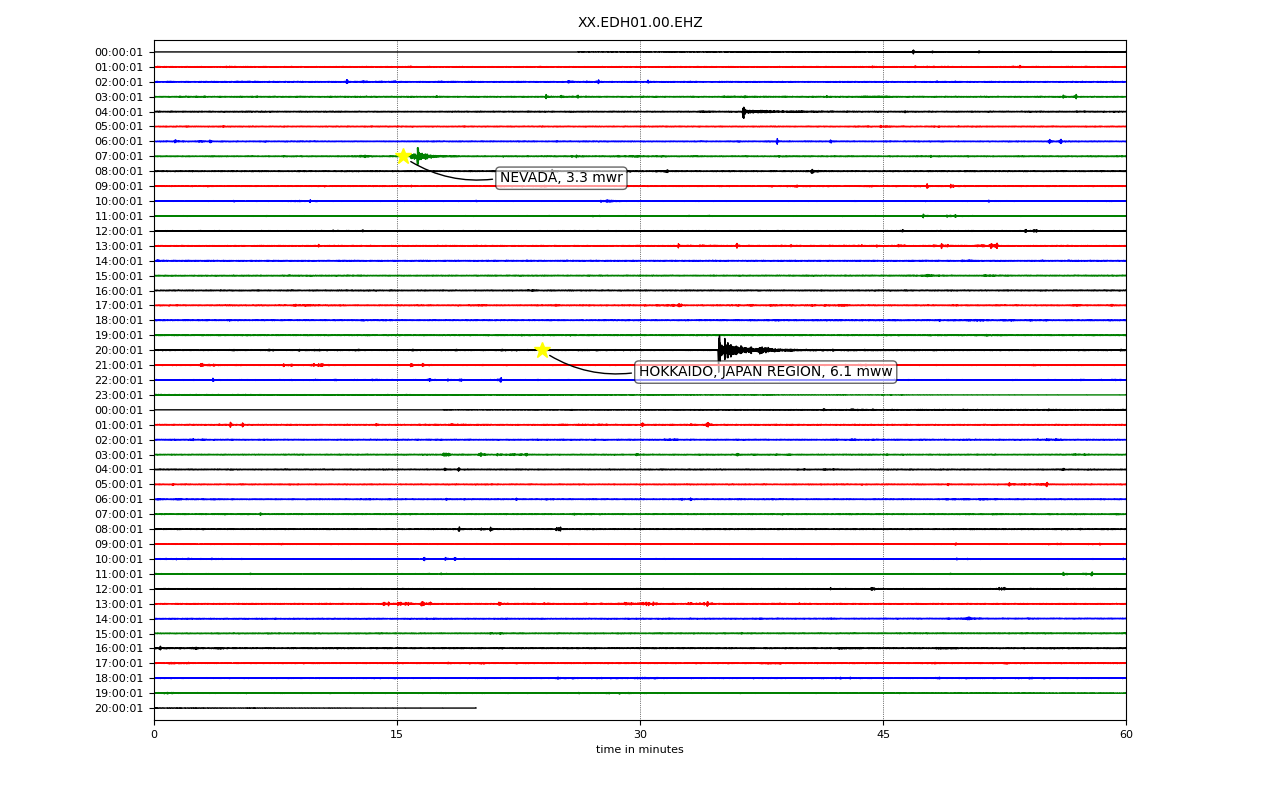Image resolution: width=1280 pixels, height=800 pixels.
Task: Click the 13:00:01 label of lower red trace
Action: [119, 604]
